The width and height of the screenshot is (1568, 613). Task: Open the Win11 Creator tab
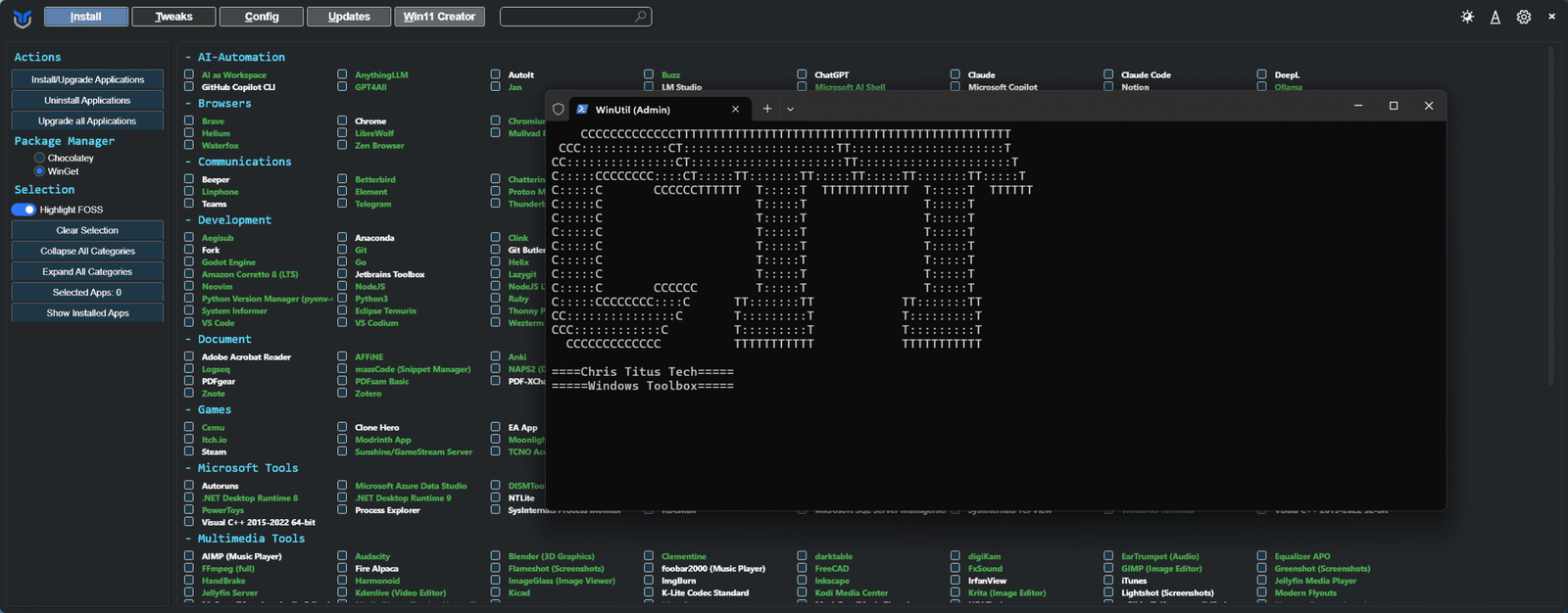439,17
